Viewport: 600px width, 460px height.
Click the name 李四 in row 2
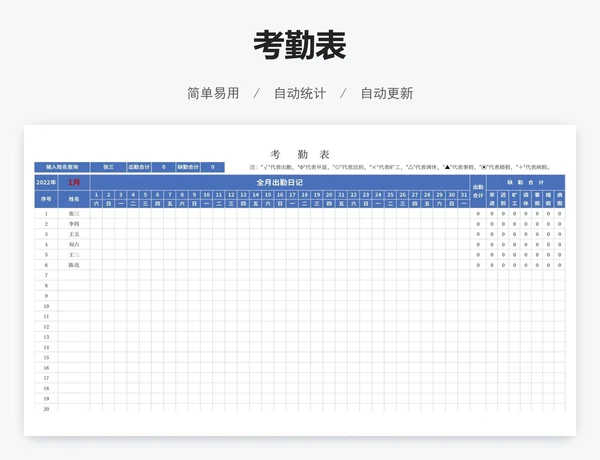tap(74, 224)
